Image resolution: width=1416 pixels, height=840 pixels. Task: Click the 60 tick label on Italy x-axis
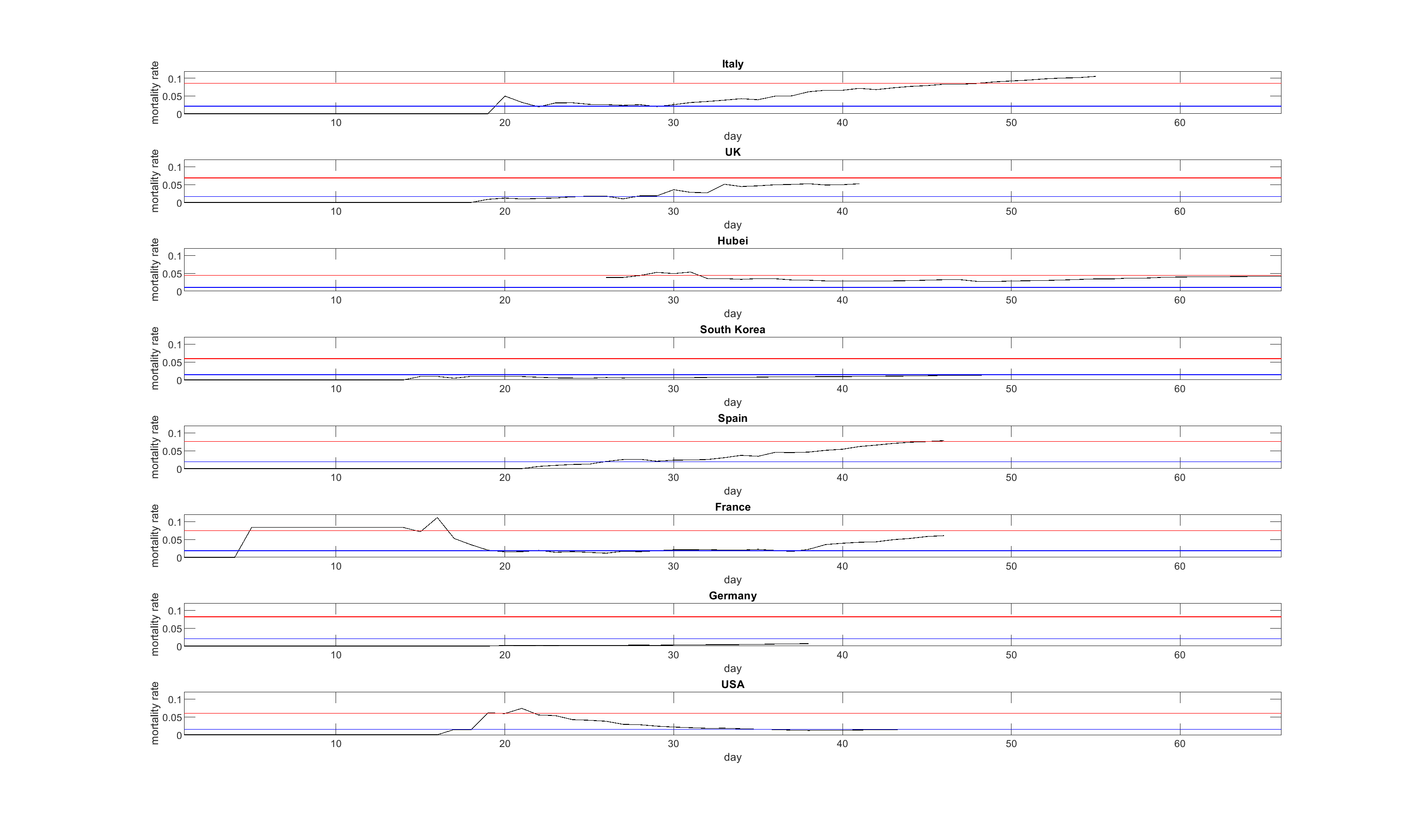(1180, 123)
